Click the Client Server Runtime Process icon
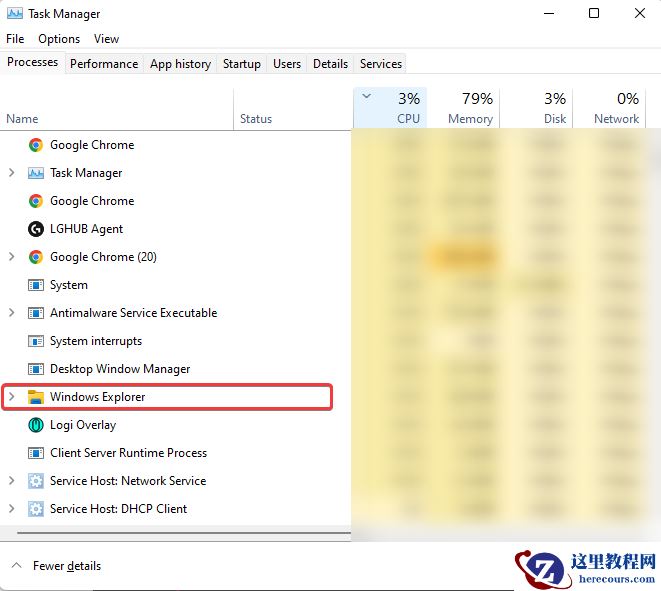This screenshot has height=591, width=661. tap(36, 453)
